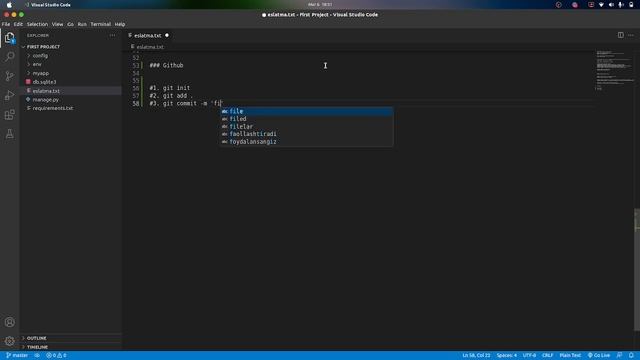This screenshot has width=640, height=360.
Task: Click on the '#2. git add .' line
Action: (x=171, y=96)
